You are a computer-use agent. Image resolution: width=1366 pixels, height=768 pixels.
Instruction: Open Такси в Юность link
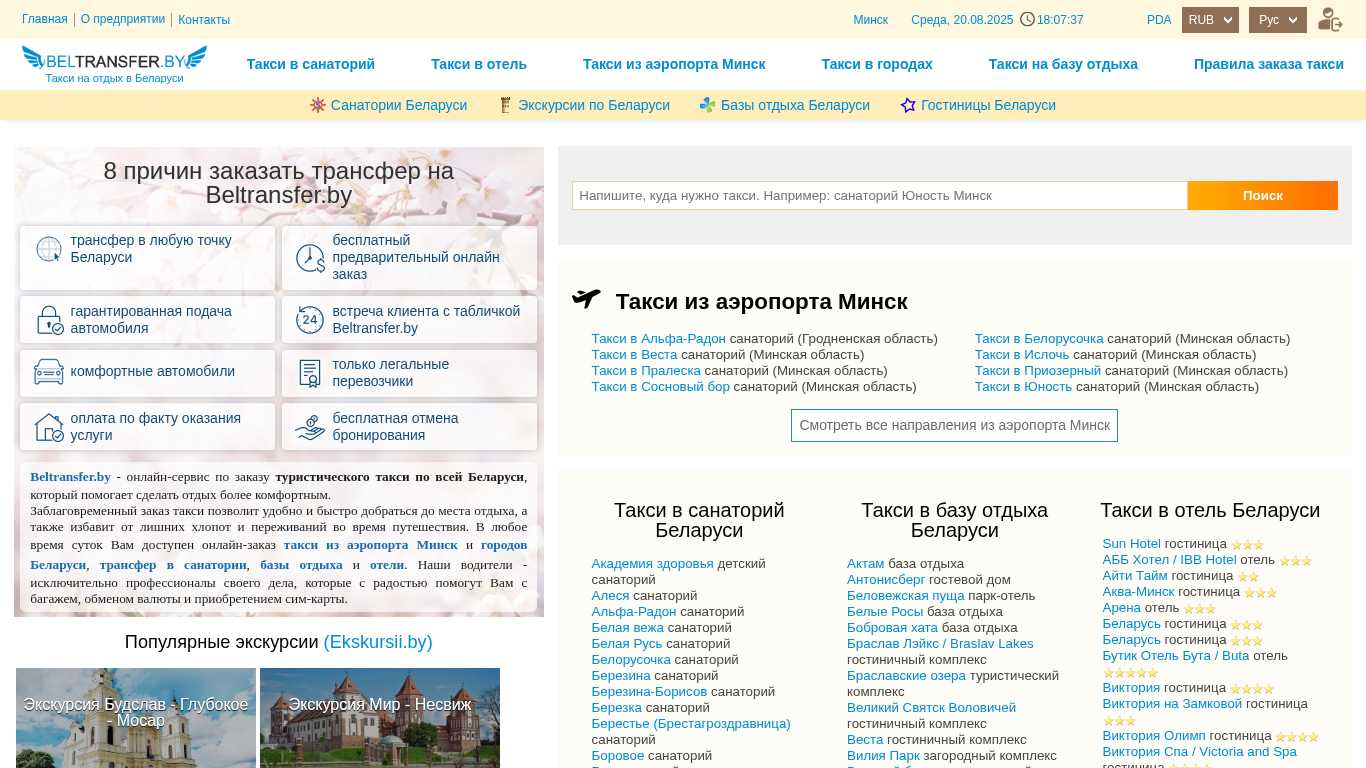[1024, 387]
